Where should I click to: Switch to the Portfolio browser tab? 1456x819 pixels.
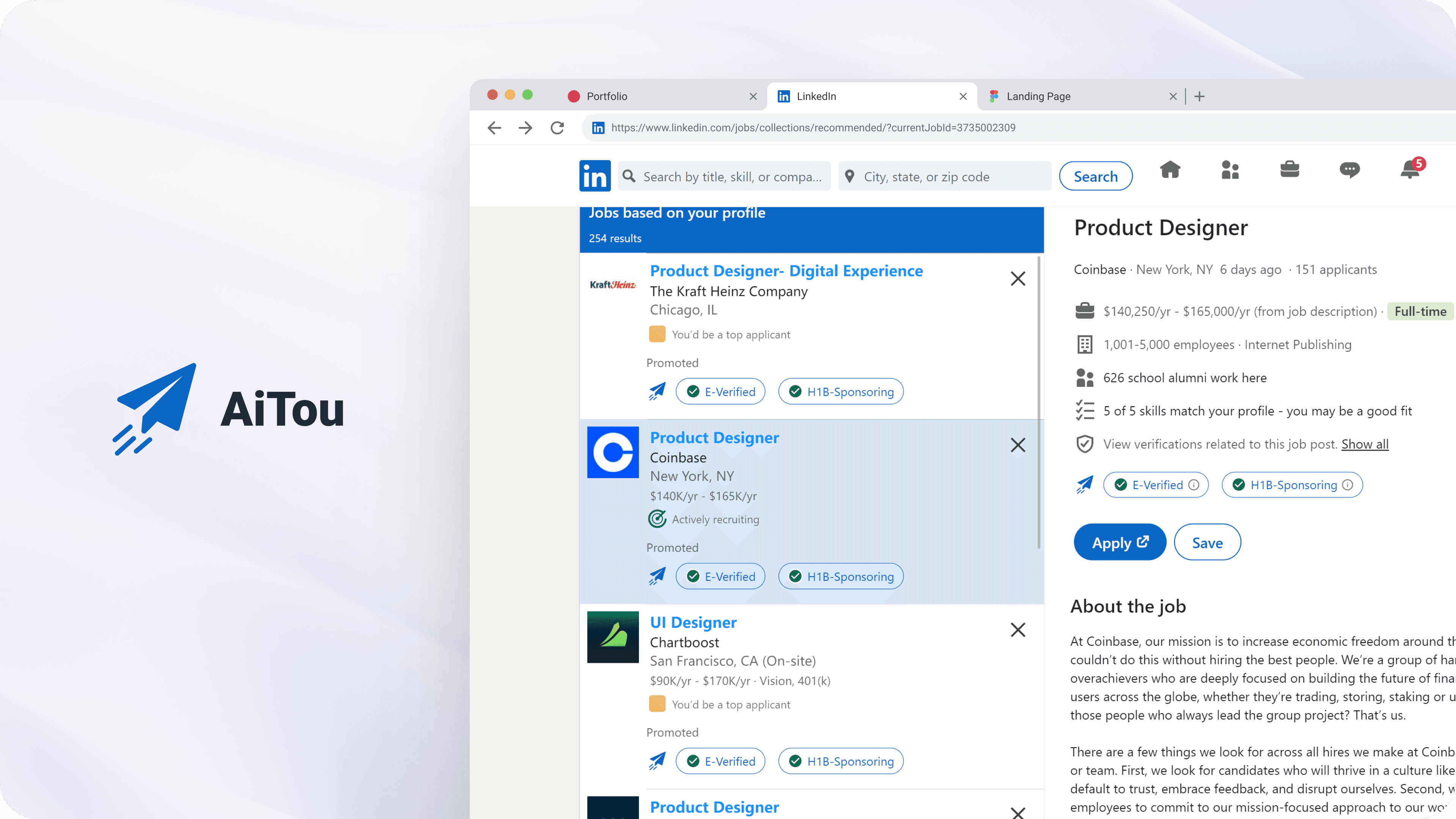[x=607, y=96]
